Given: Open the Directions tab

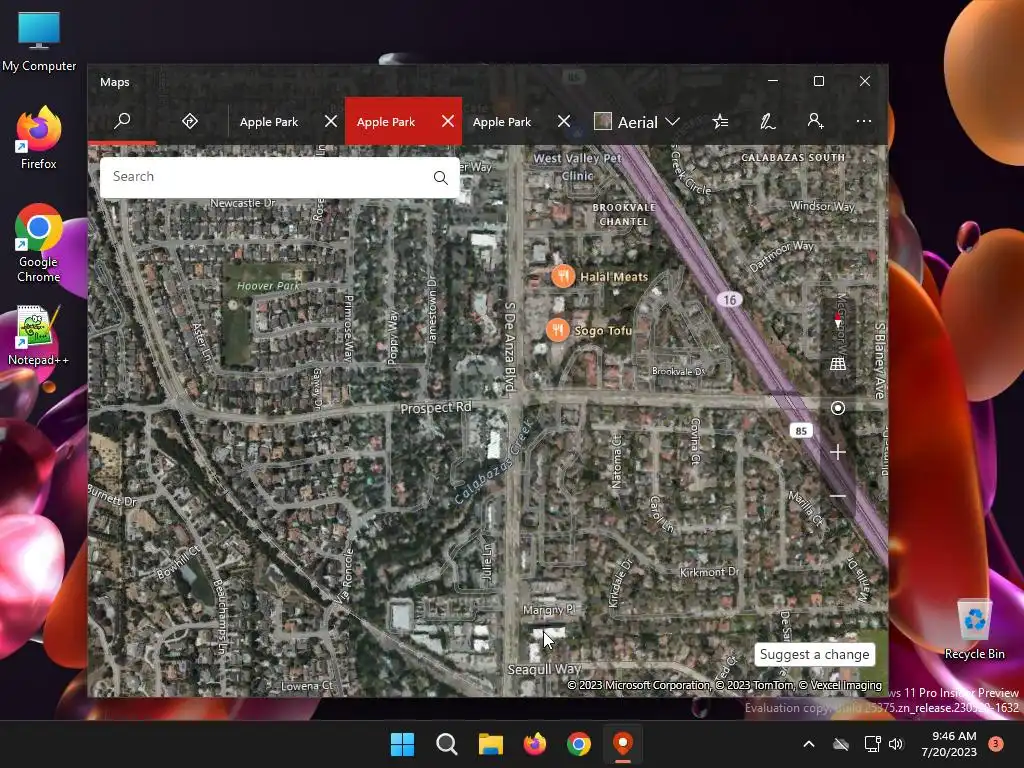Looking at the screenshot, I should tap(190, 121).
